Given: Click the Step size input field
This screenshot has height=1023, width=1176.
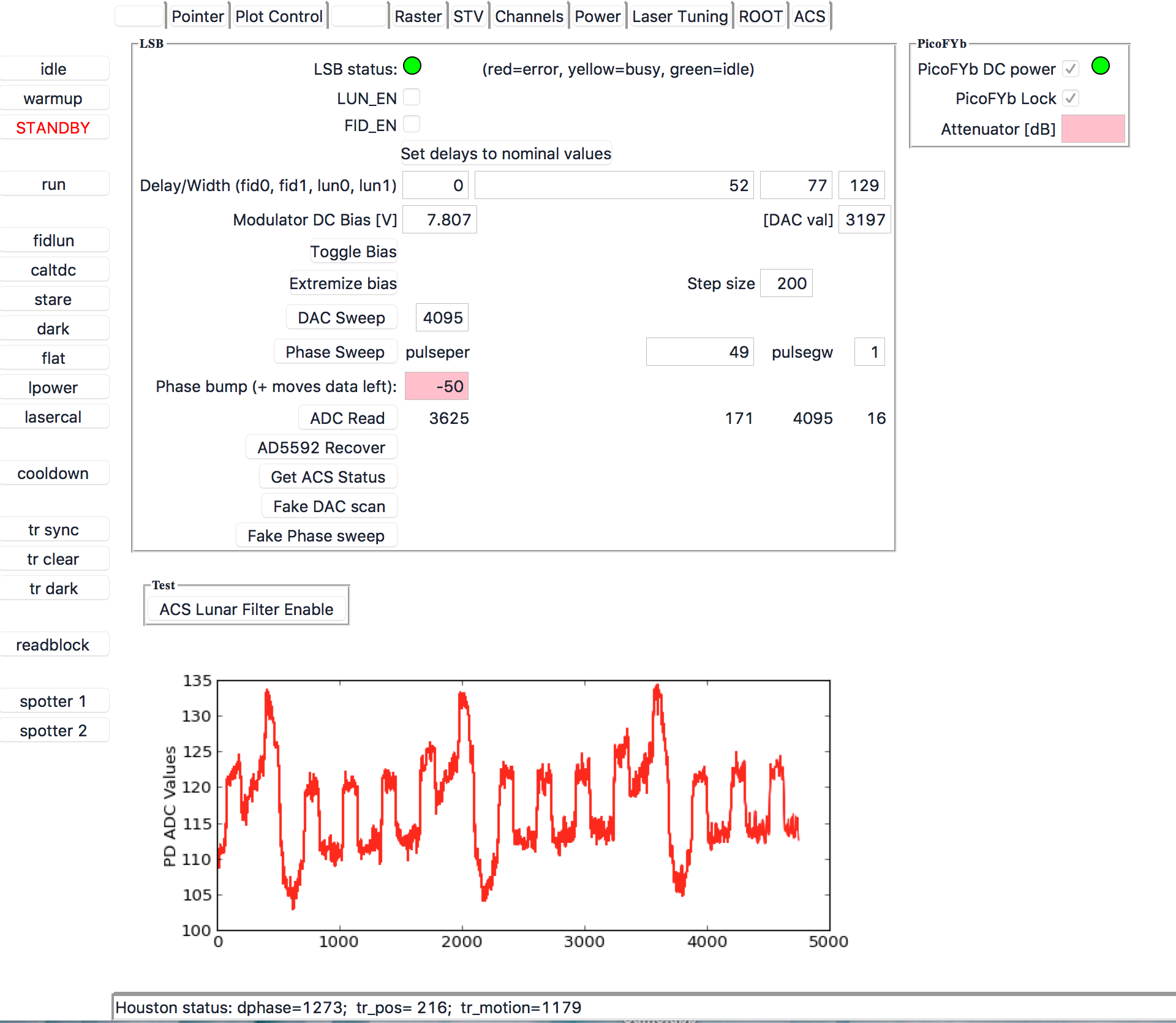Looking at the screenshot, I should click(786, 284).
